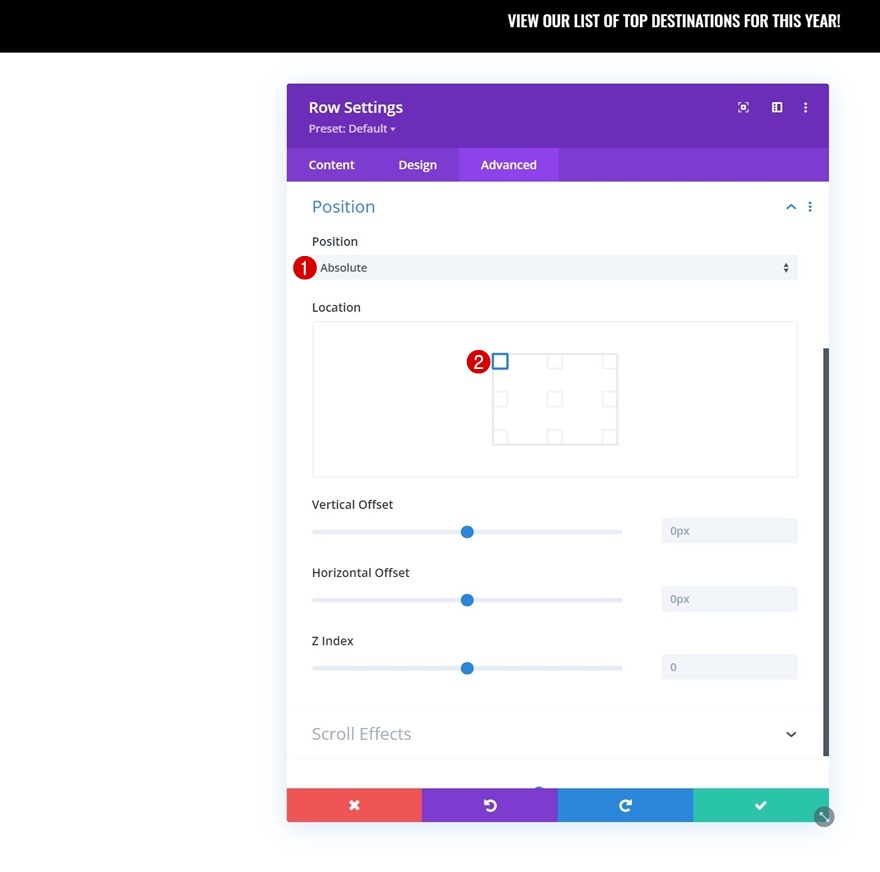Toggle the split-view sidebar icon in header
880x872 pixels.
[x=777, y=107]
